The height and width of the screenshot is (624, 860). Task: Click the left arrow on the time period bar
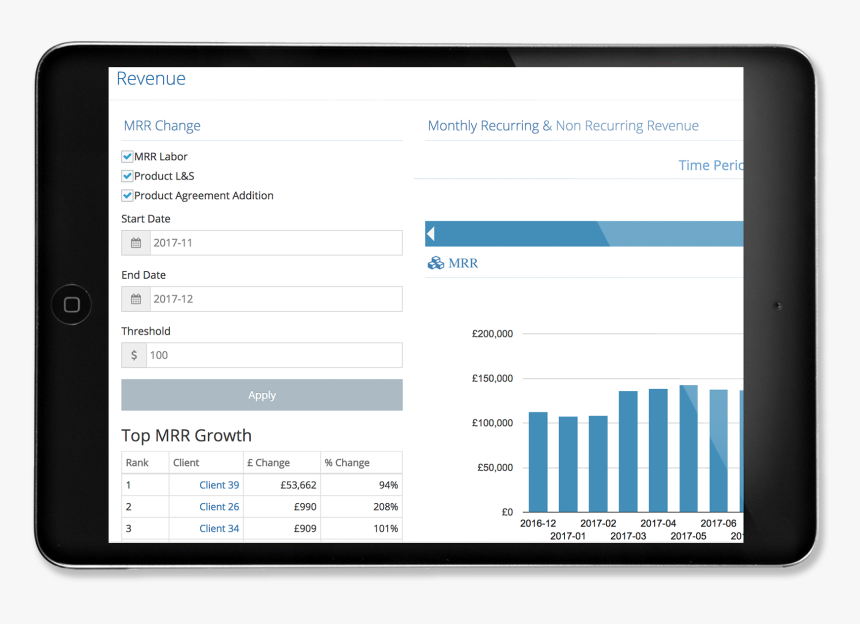431,234
